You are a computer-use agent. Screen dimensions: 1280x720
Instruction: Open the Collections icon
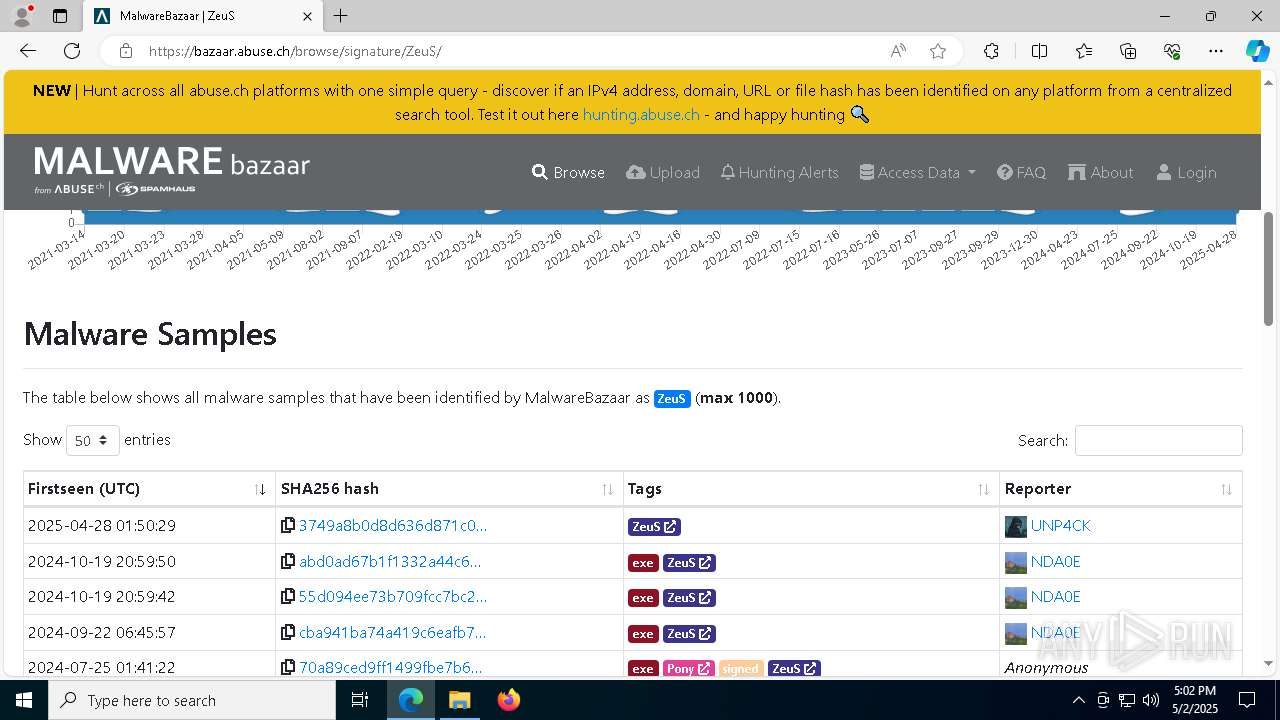coord(1128,51)
